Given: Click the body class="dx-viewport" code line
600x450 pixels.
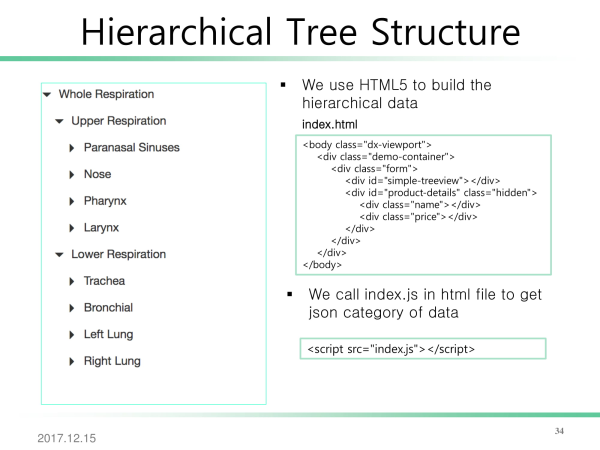Looking at the screenshot, I should coord(367,145).
